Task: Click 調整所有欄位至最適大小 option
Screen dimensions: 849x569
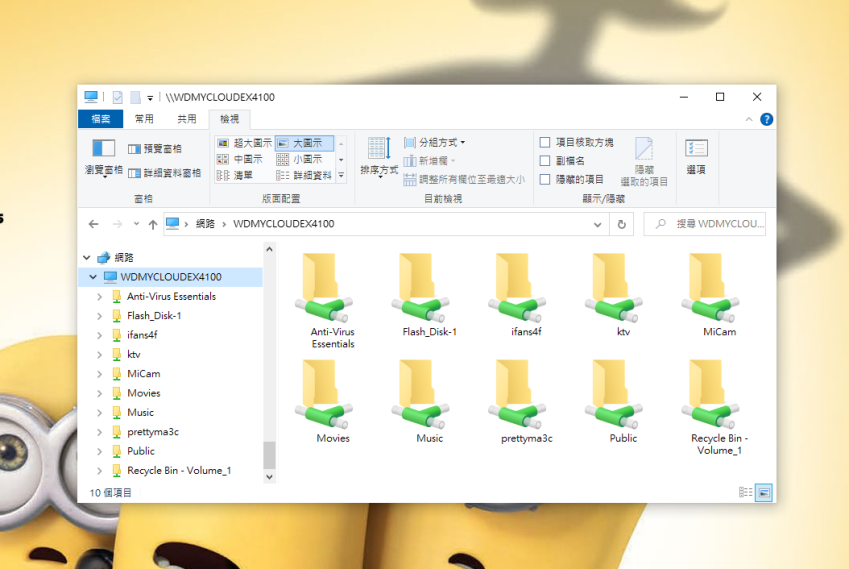Action: pyautogui.click(x=464, y=179)
